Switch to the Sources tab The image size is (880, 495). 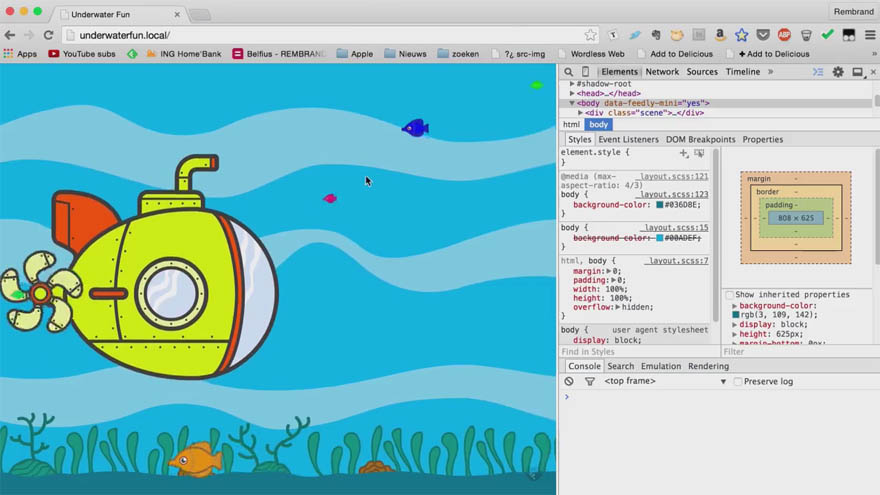point(702,72)
